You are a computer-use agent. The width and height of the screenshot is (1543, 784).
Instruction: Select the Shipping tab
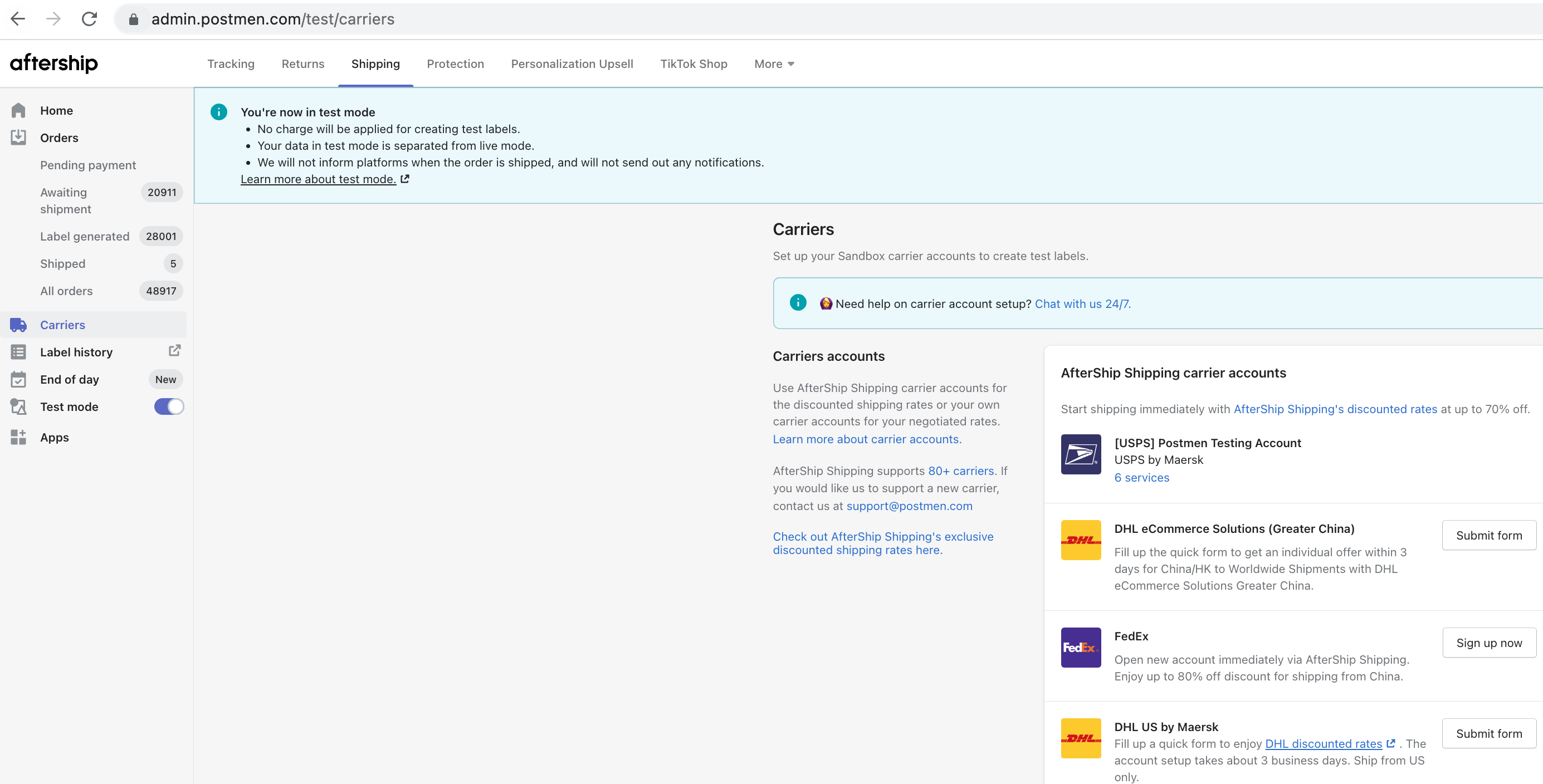(x=375, y=63)
